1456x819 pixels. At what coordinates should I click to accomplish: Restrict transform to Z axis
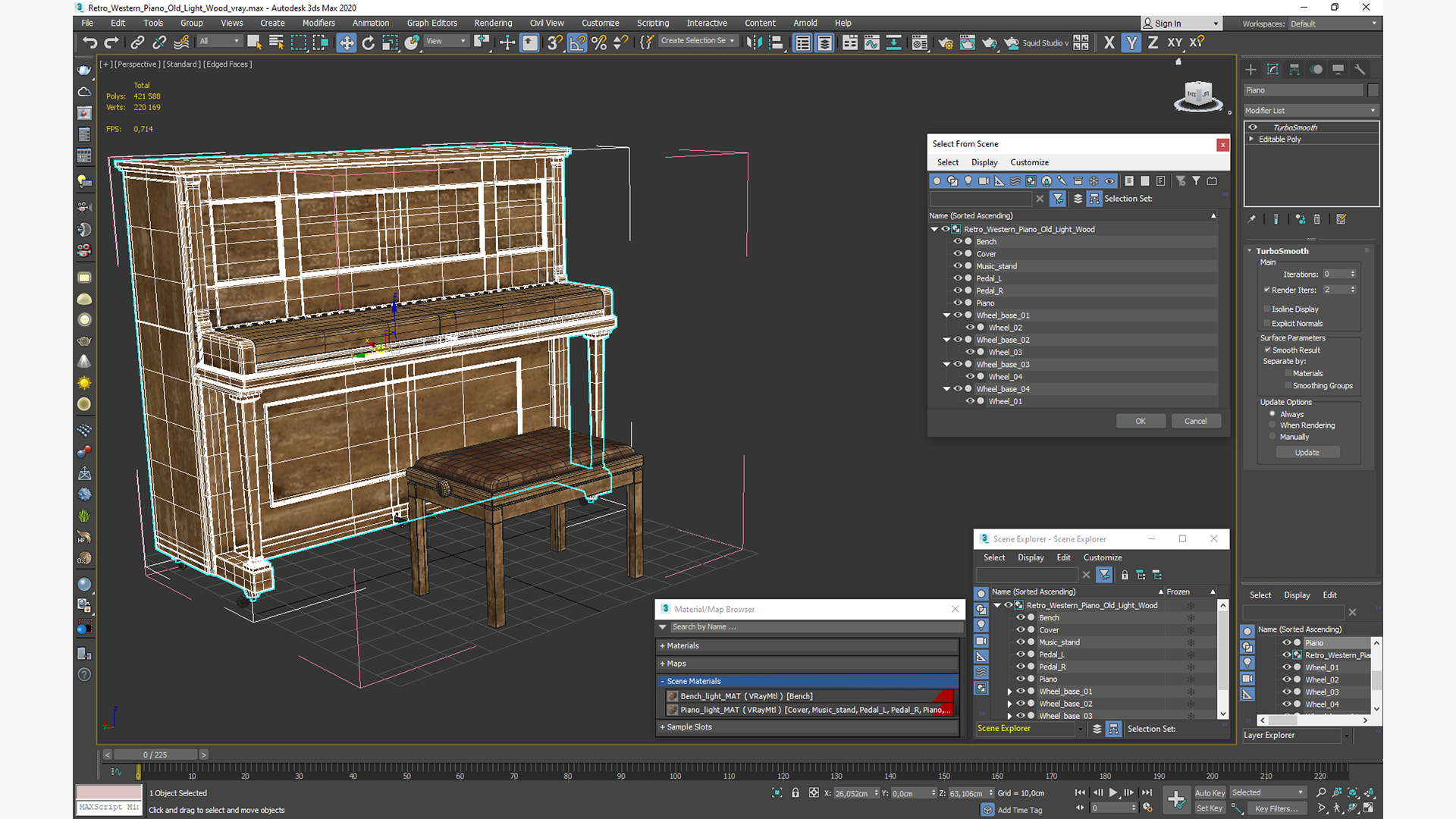pos(1153,42)
